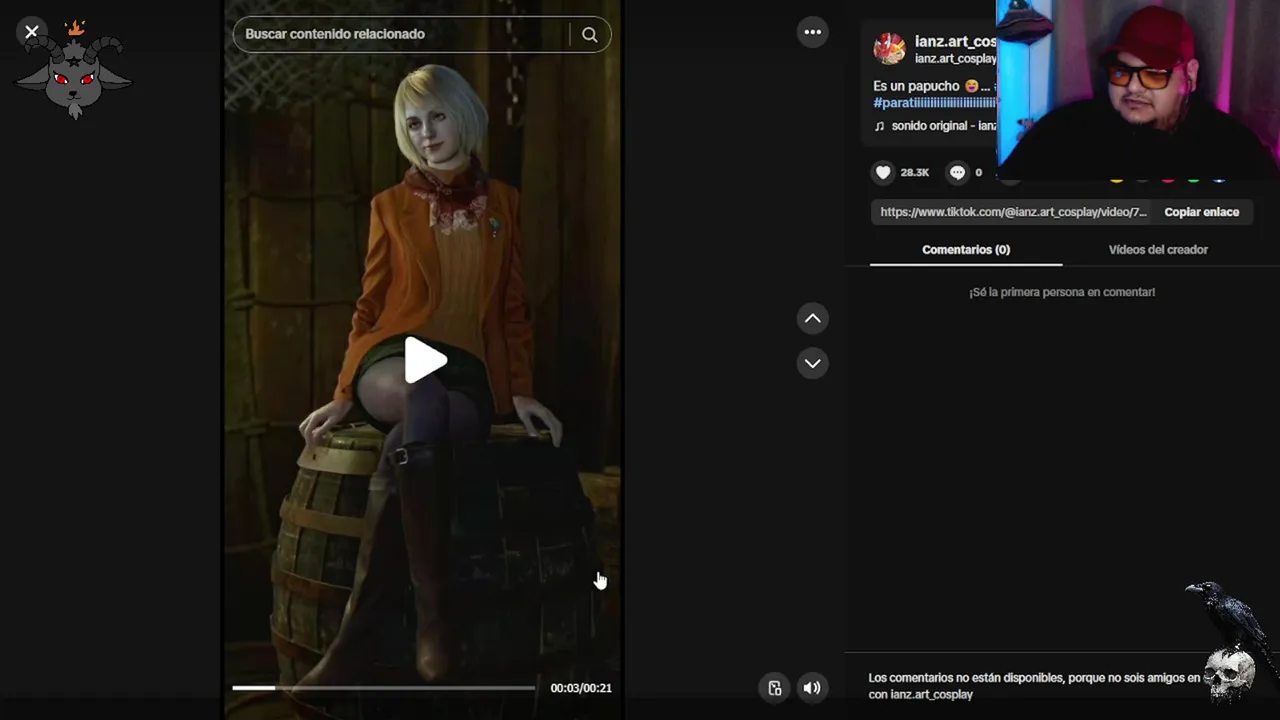
Task: Switch to 'Videos del creador' tab
Action: 1158,250
